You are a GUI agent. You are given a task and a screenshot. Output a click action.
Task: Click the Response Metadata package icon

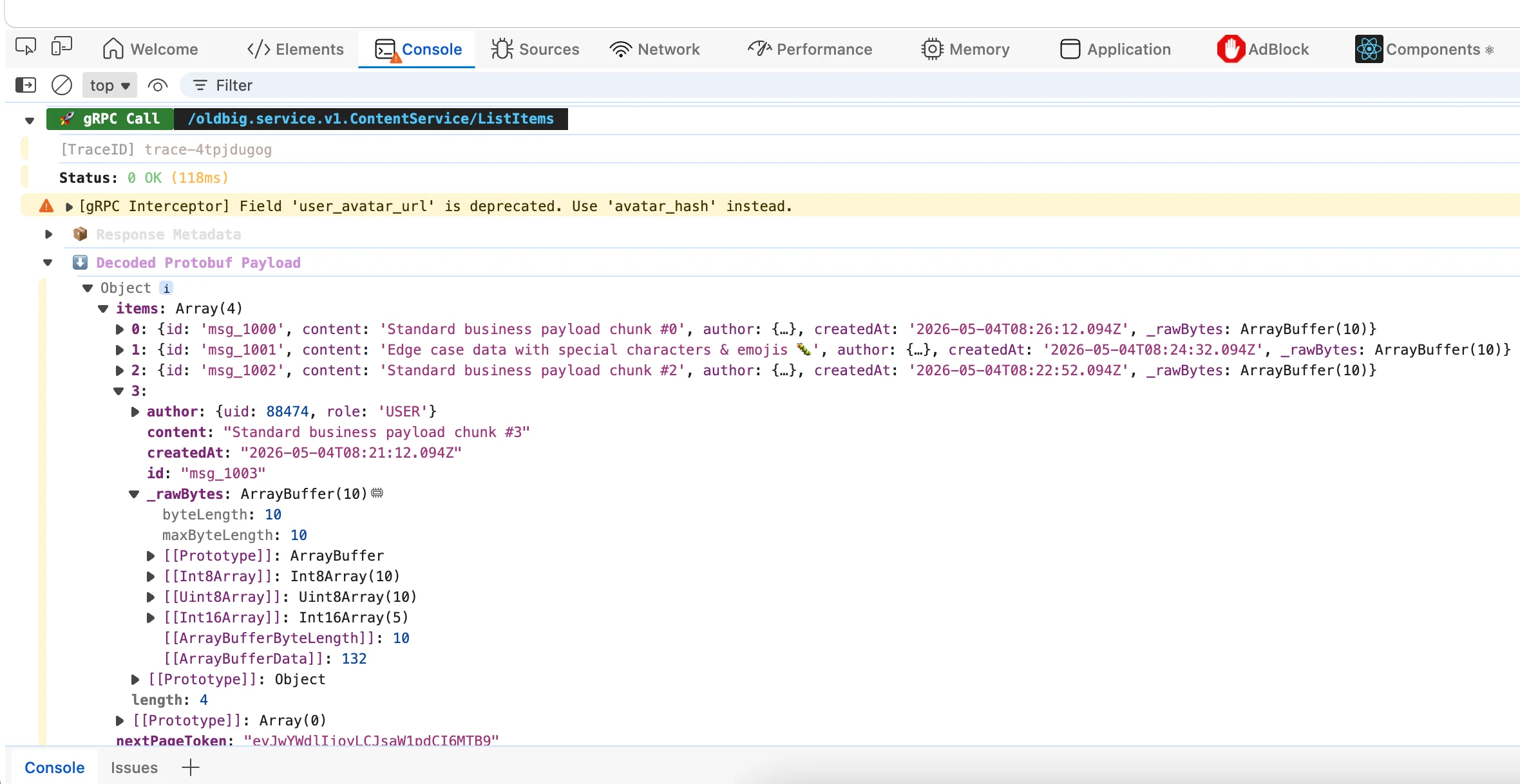tap(80, 234)
